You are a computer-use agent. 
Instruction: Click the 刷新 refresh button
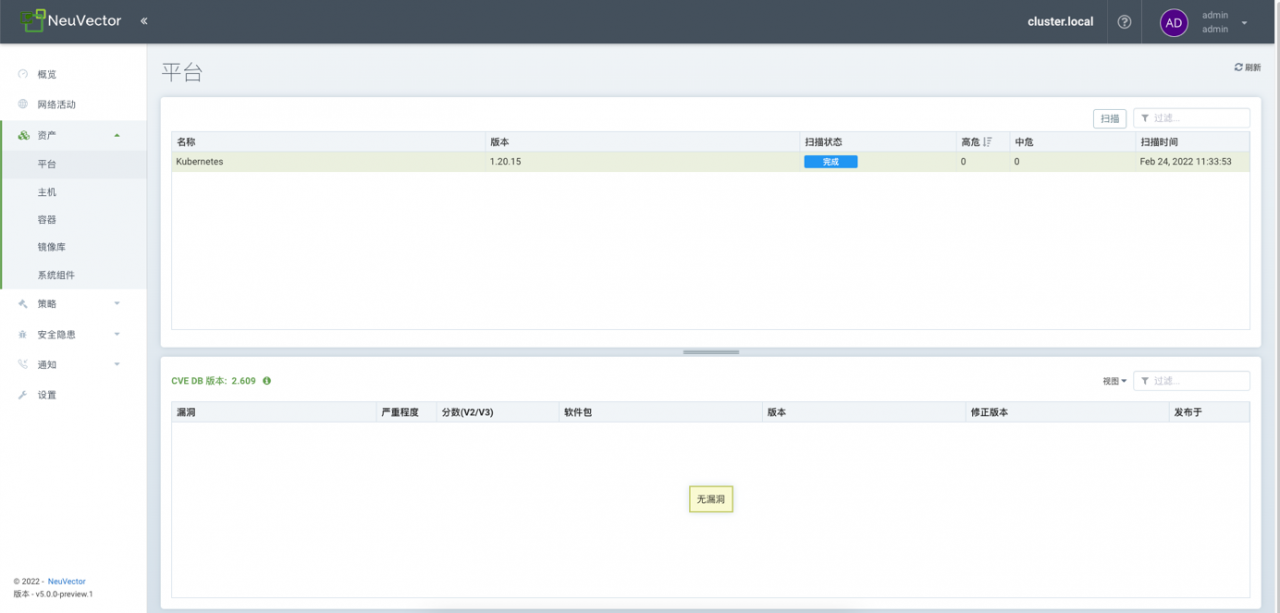click(1247, 67)
